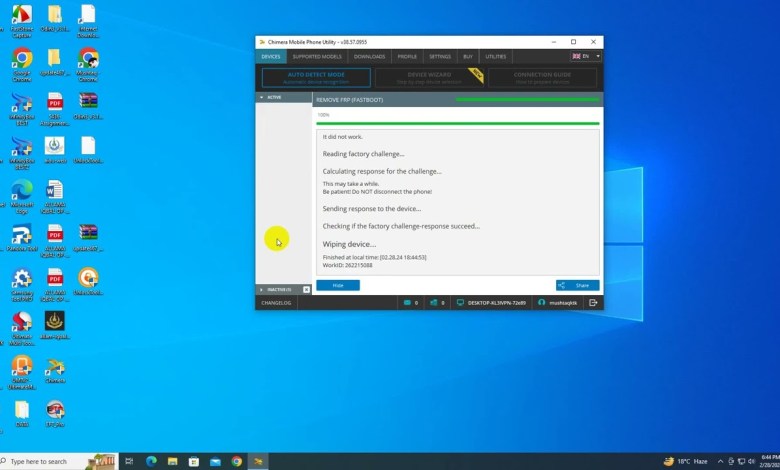
Task: Go to the Downloads tab
Action: 369,57
